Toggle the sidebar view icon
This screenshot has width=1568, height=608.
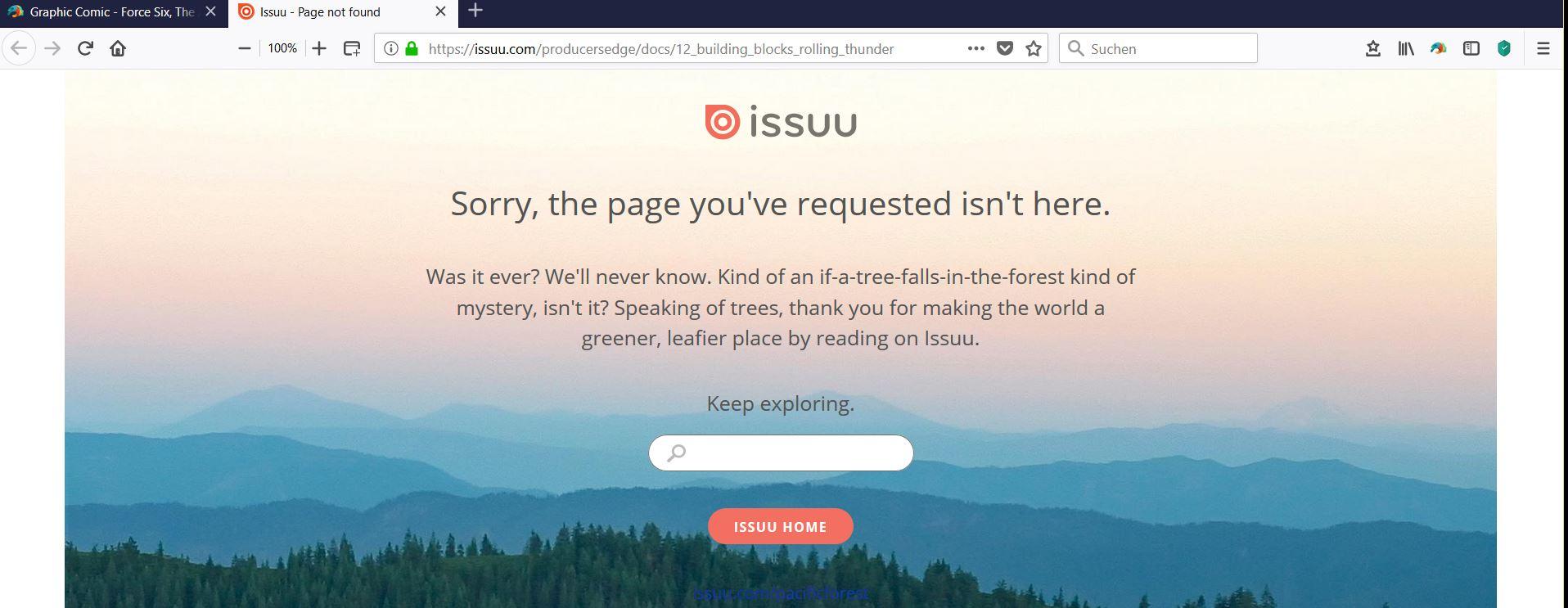tap(1471, 48)
